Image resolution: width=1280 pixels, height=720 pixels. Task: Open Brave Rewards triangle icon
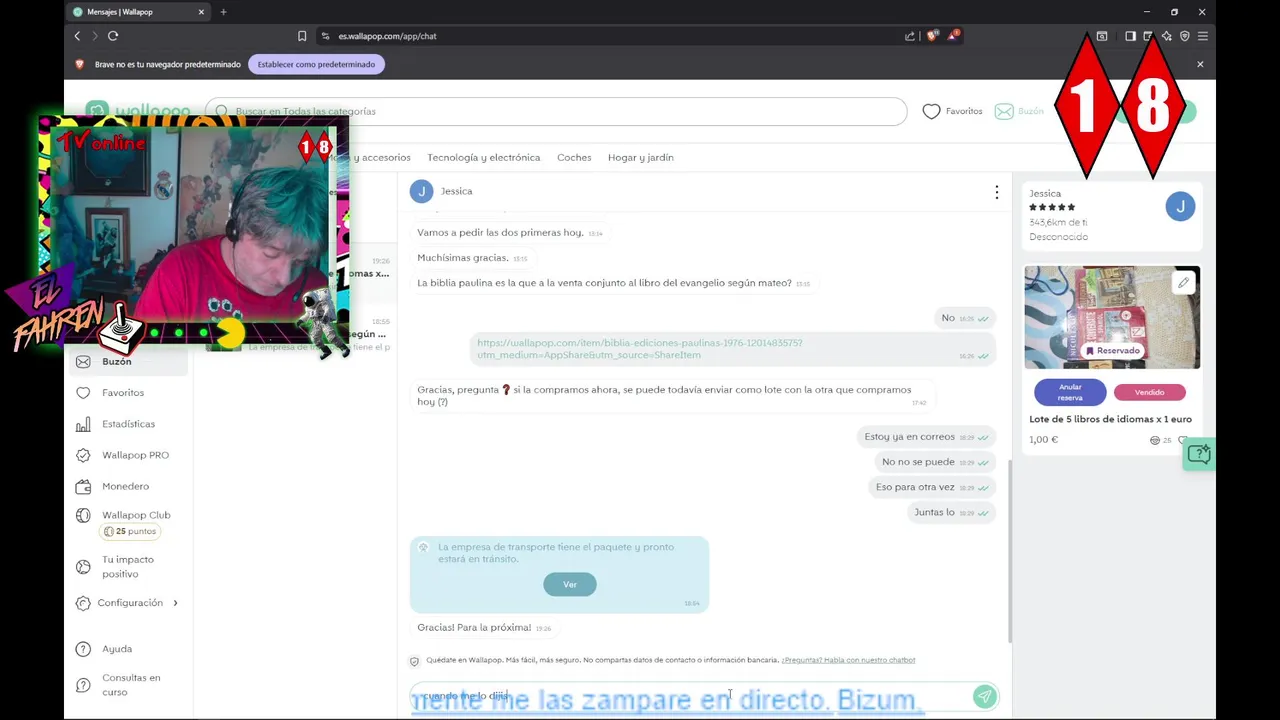953,36
